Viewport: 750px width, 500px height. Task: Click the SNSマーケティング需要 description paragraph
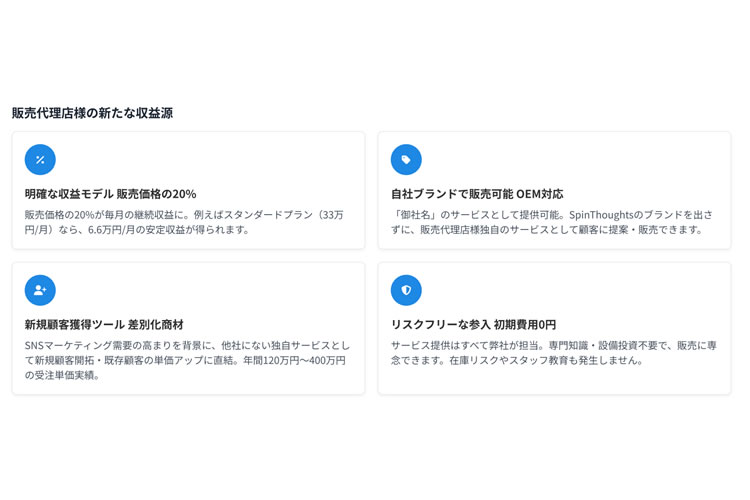187,360
